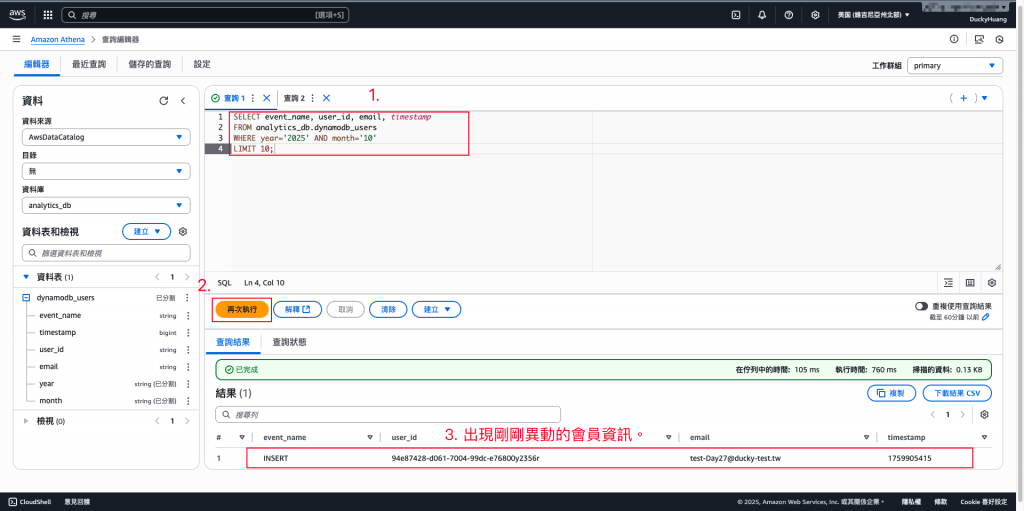
Task: Open the query tabs overflow dropdown arrow
Action: coord(985,98)
